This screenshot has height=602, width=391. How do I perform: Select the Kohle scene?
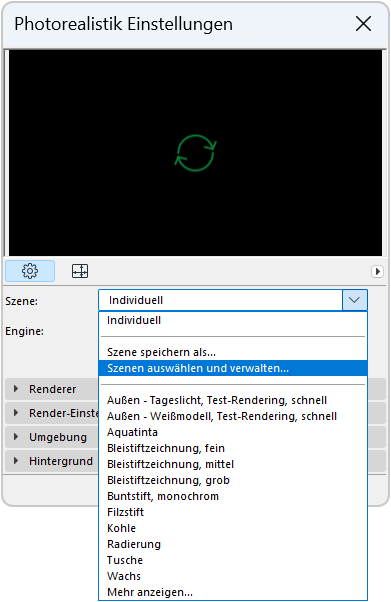point(233,528)
